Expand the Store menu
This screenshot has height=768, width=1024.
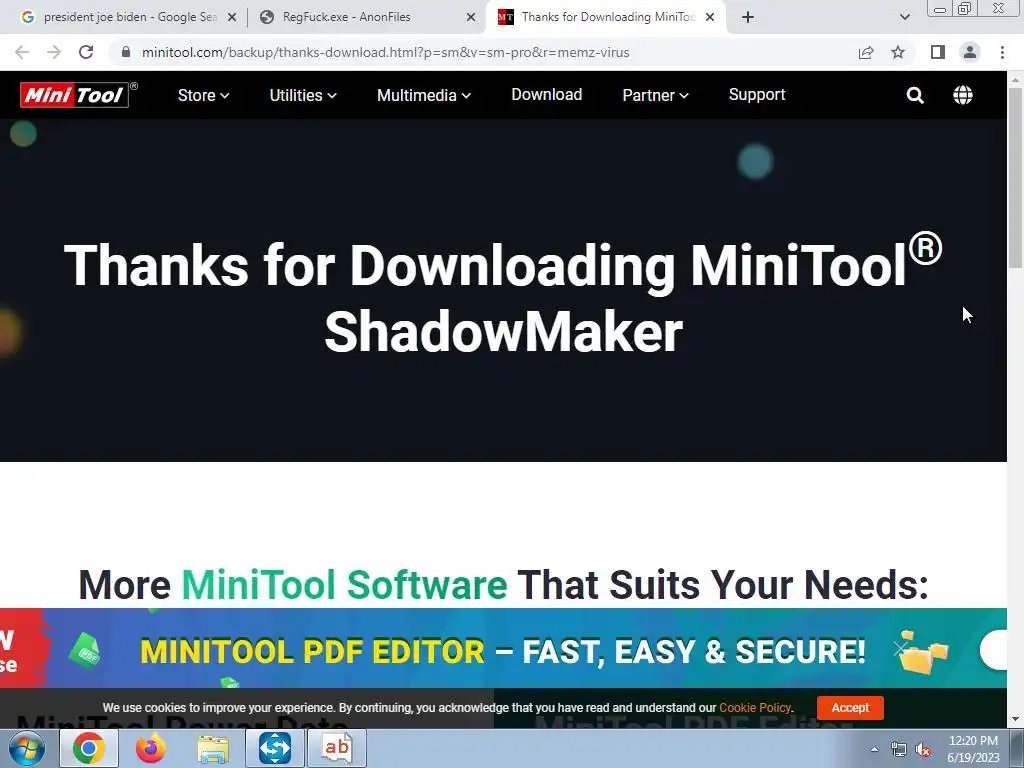203,95
